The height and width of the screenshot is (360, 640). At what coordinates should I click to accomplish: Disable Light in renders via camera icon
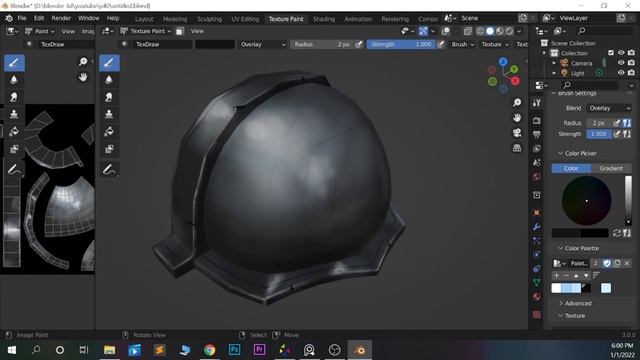[x=631, y=73]
